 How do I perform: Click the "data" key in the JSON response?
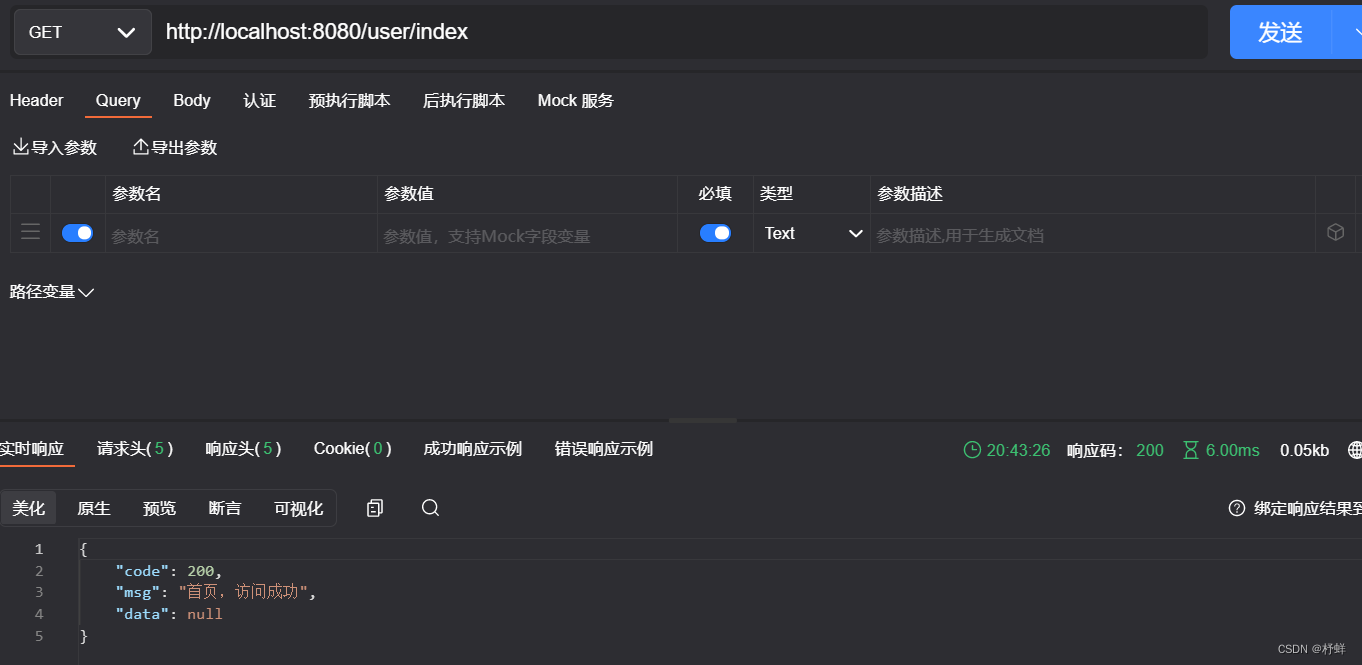click(x=142, y=614)
